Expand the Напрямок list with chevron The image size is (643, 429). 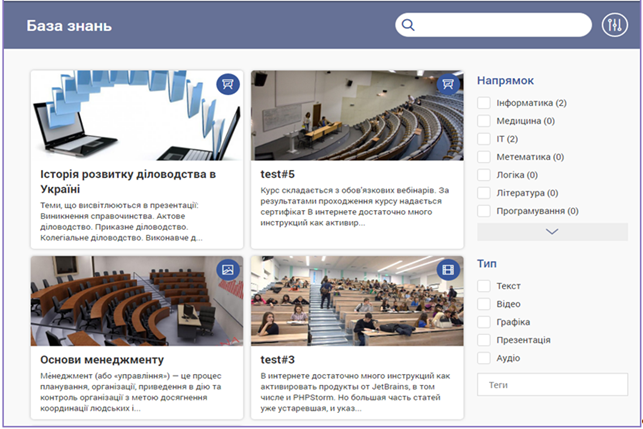click(x=552, y=231)
